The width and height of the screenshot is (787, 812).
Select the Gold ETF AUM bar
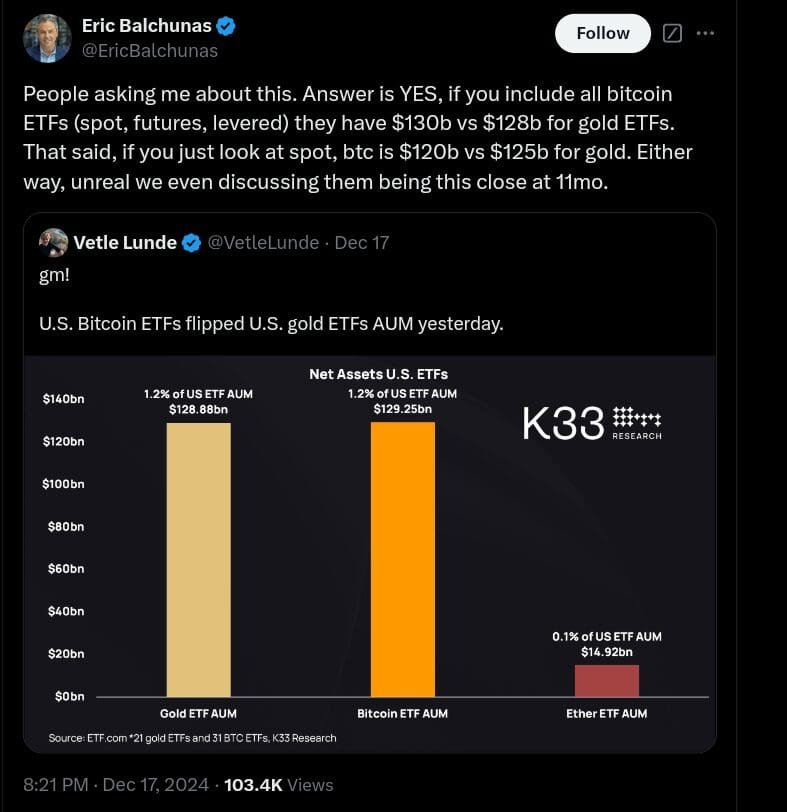coord(197,560)
